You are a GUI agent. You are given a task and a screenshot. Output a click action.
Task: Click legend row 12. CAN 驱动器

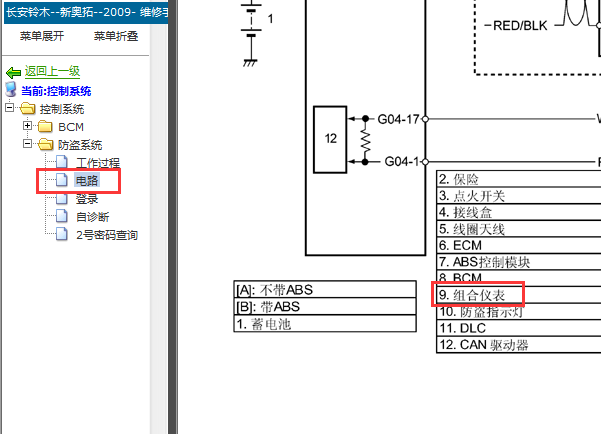point(519,344)
